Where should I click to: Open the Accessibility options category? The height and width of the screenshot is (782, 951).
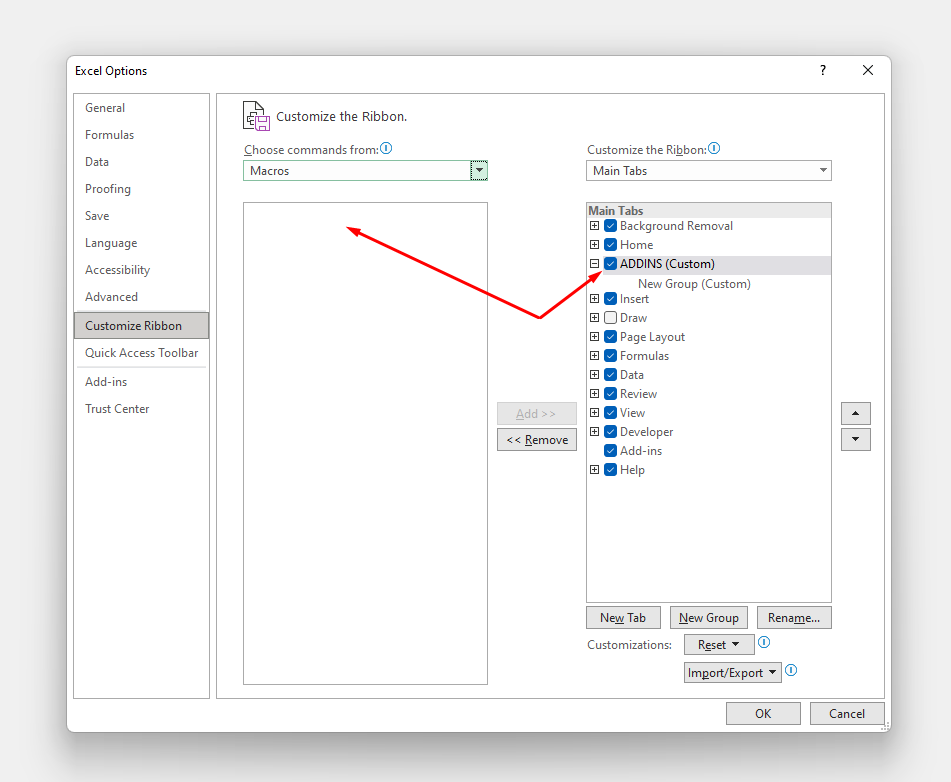141,270
